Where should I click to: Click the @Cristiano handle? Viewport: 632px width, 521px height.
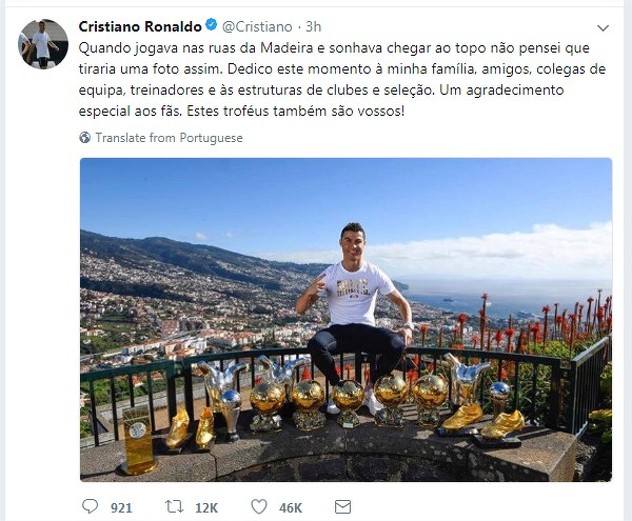tap(258, 26)
